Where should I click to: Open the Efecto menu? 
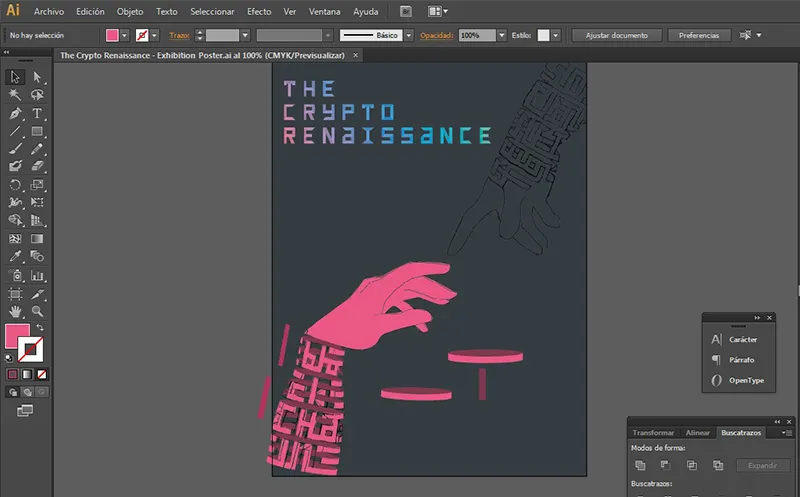[x=258, y=12]
